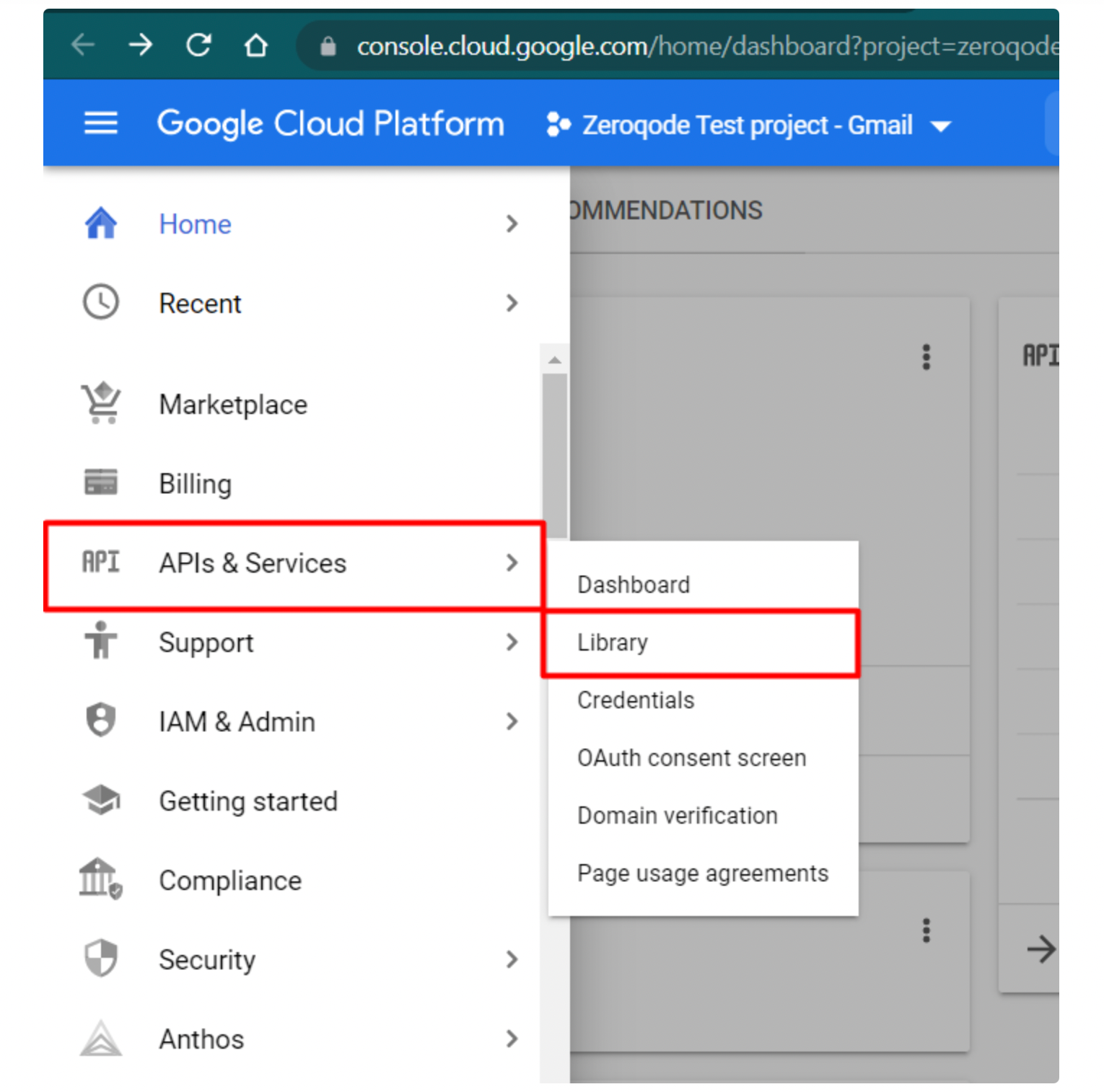Expand the APIs & Services submenu chevron
This screenshot has width=1104, height=1092.
point(512,563)
